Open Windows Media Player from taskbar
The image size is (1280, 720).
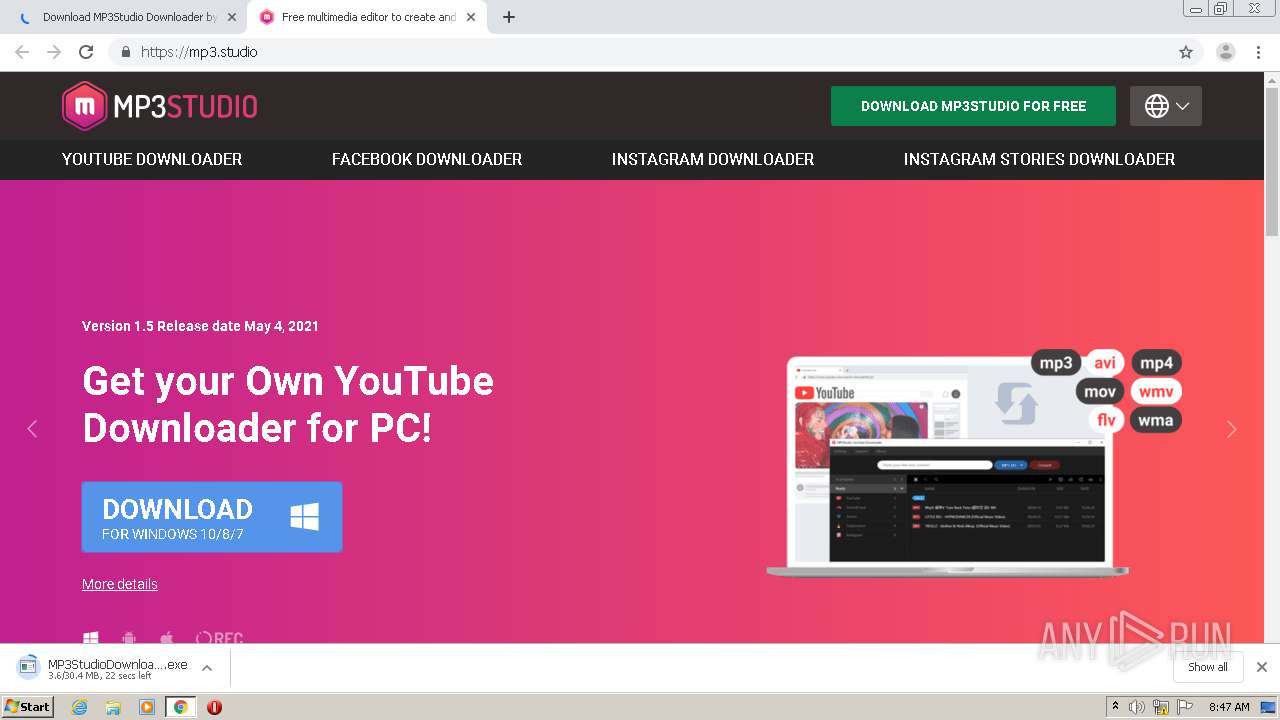[x=147, y=707]
